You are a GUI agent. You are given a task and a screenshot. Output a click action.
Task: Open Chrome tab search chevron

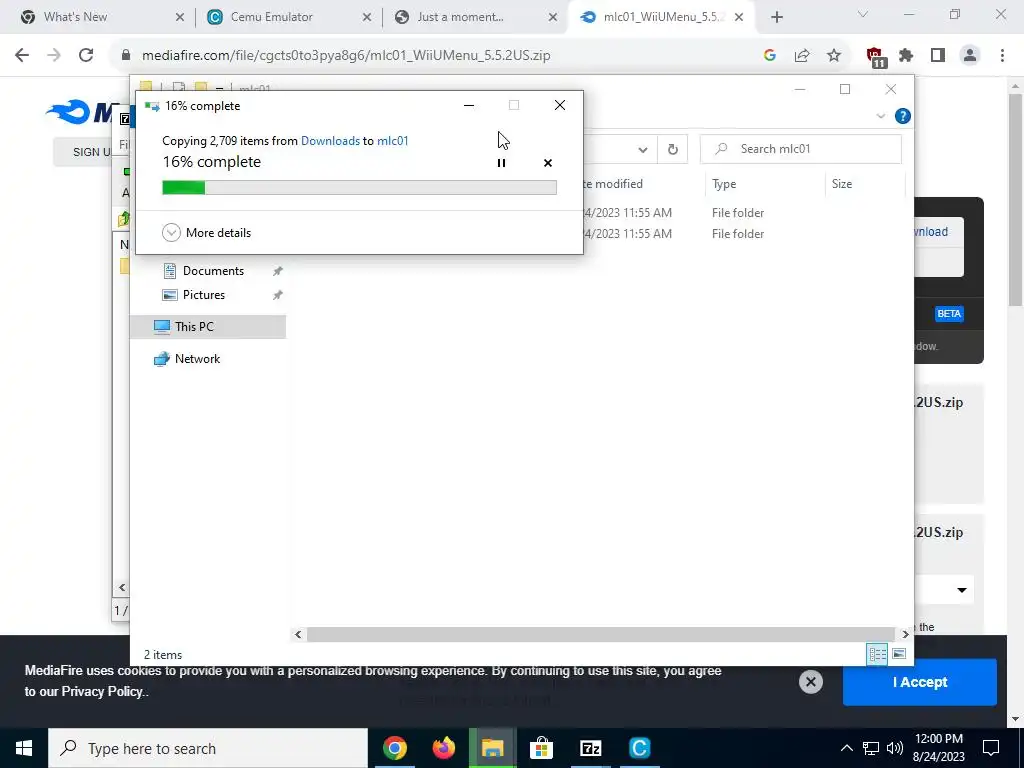coord(863,15)
